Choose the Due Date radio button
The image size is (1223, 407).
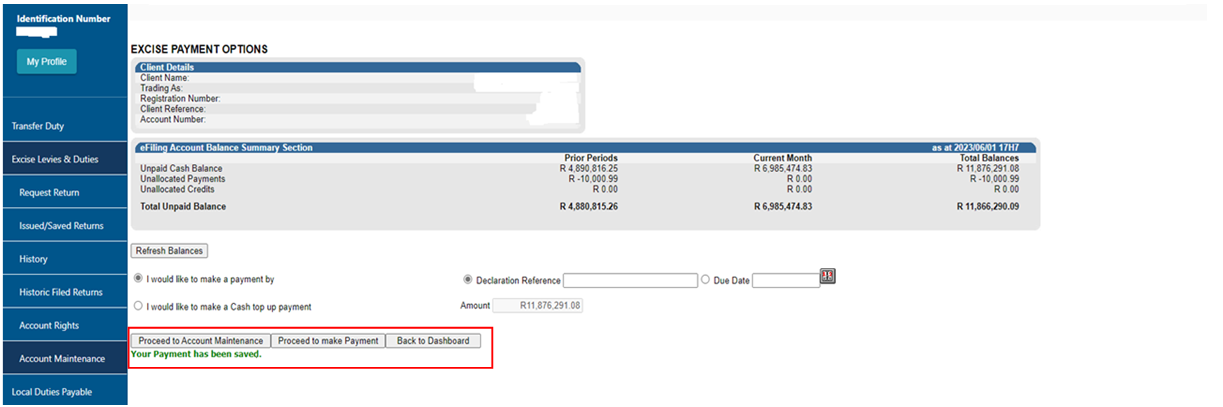point(706,281)
